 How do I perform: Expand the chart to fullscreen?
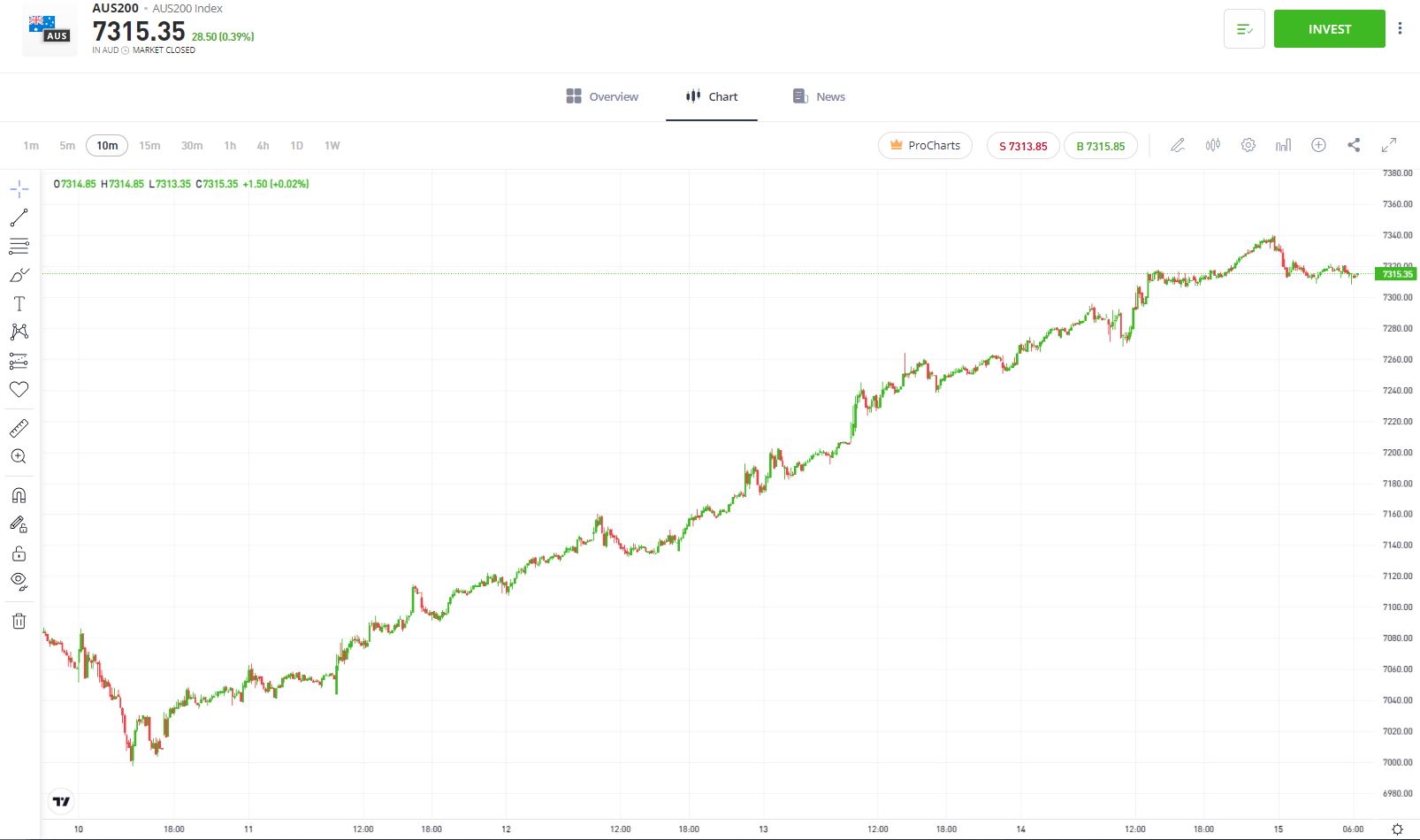coord(1389,145)
